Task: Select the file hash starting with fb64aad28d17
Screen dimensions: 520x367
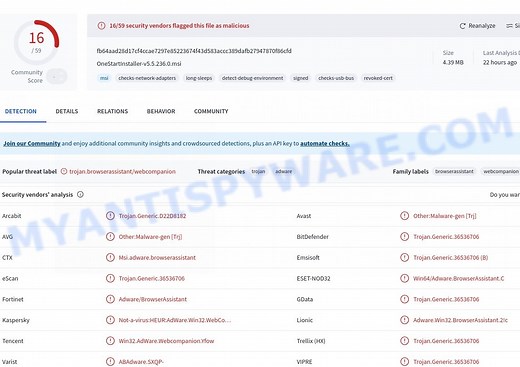Action: [194, 51]
